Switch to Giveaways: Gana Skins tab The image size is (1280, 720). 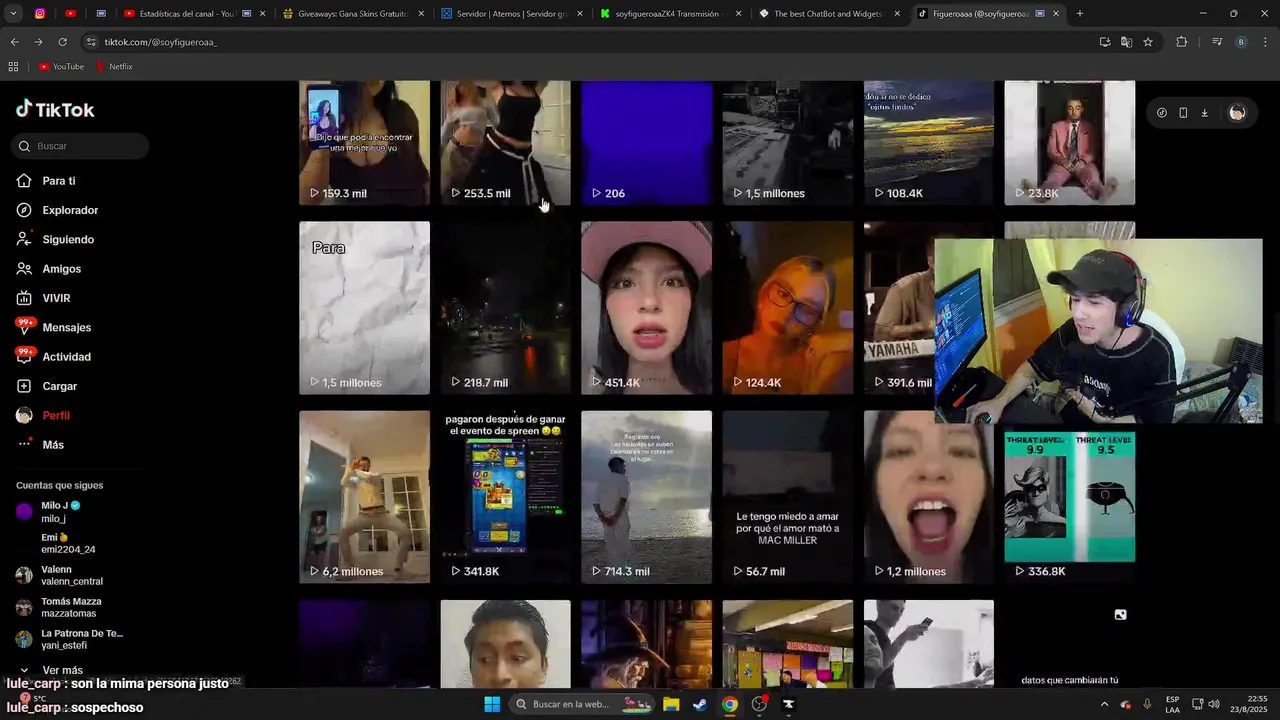click(352, 14)
